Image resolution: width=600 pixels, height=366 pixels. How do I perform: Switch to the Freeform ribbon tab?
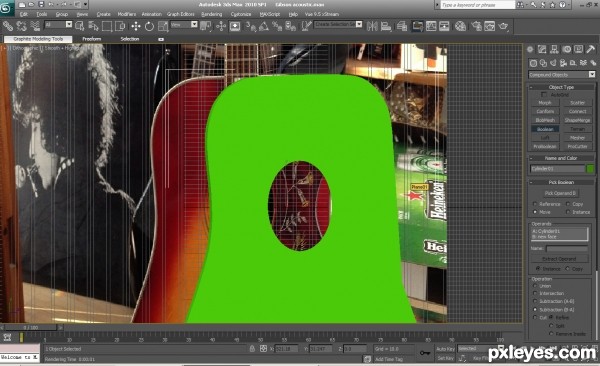pos(92,39)
